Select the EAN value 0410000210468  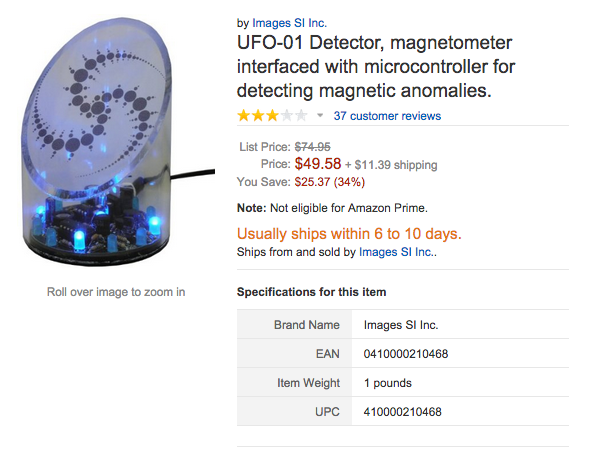click(x=406, y=354)
